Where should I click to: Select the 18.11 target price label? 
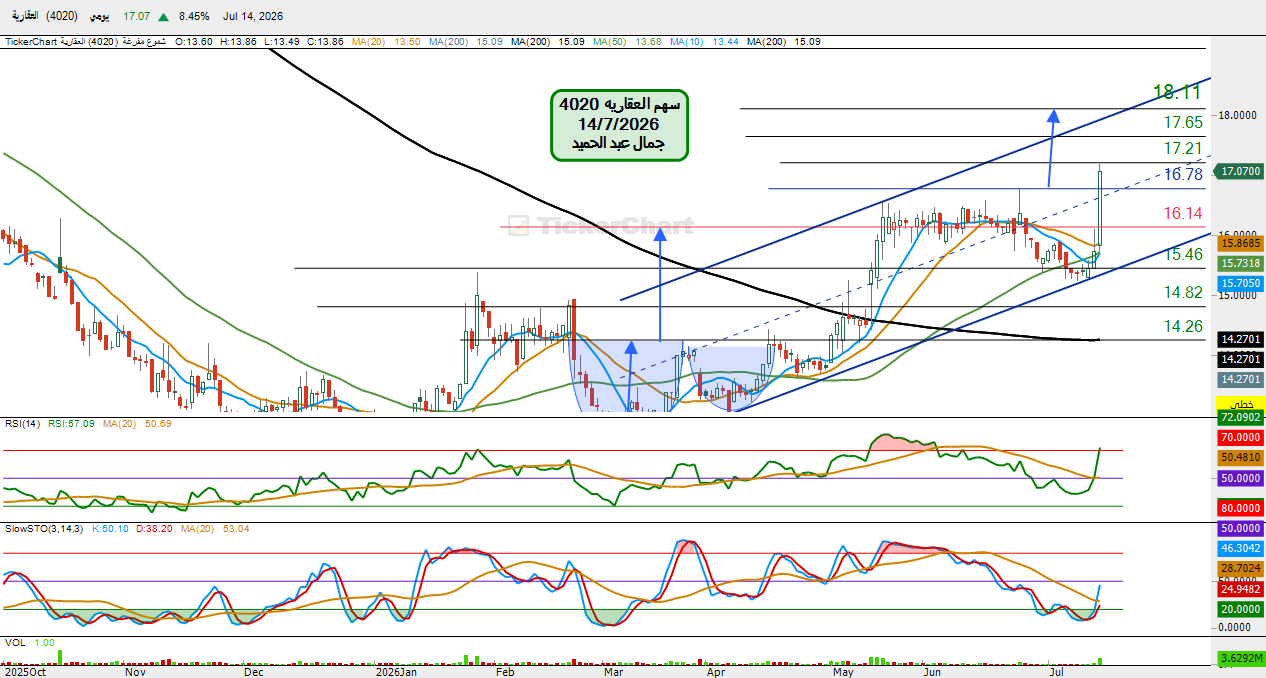click(1176, 92)
